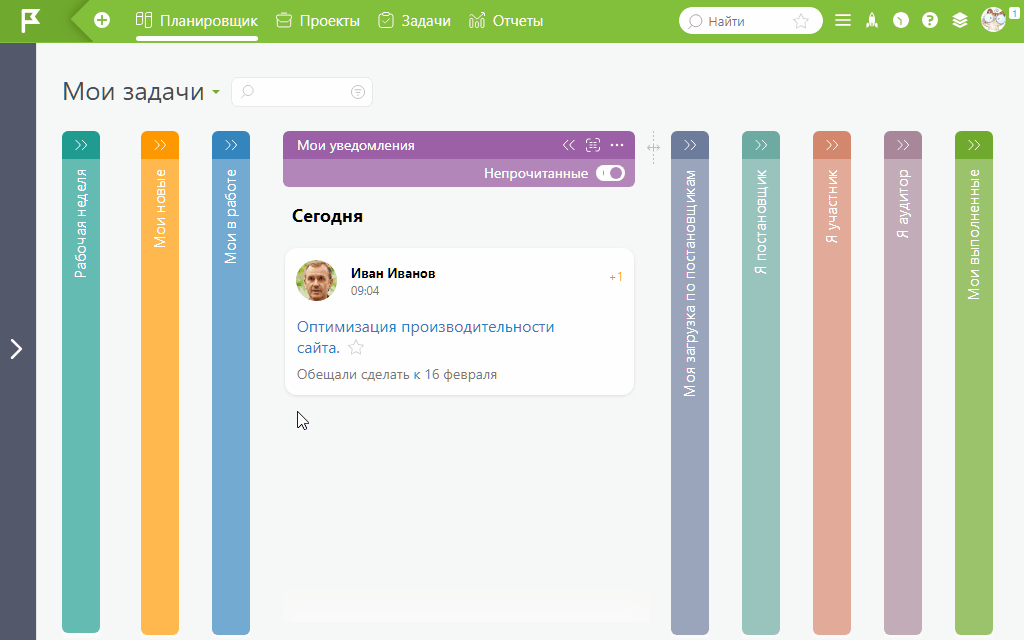The height and width of the screenshot is (640, 1024).
Task: Click the timer clock icon
Action: 901,20
